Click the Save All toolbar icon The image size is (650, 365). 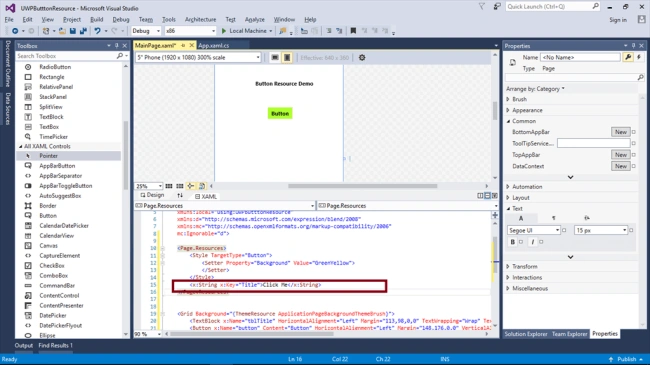pos(83,31)
